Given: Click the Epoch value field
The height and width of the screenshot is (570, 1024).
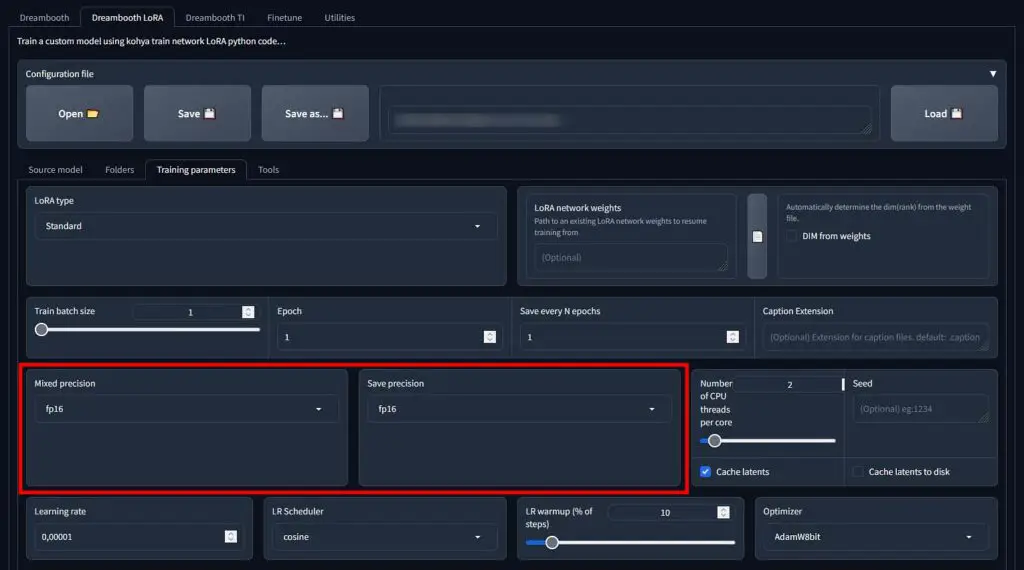Looking at the screenshot, I should [389, 337].
